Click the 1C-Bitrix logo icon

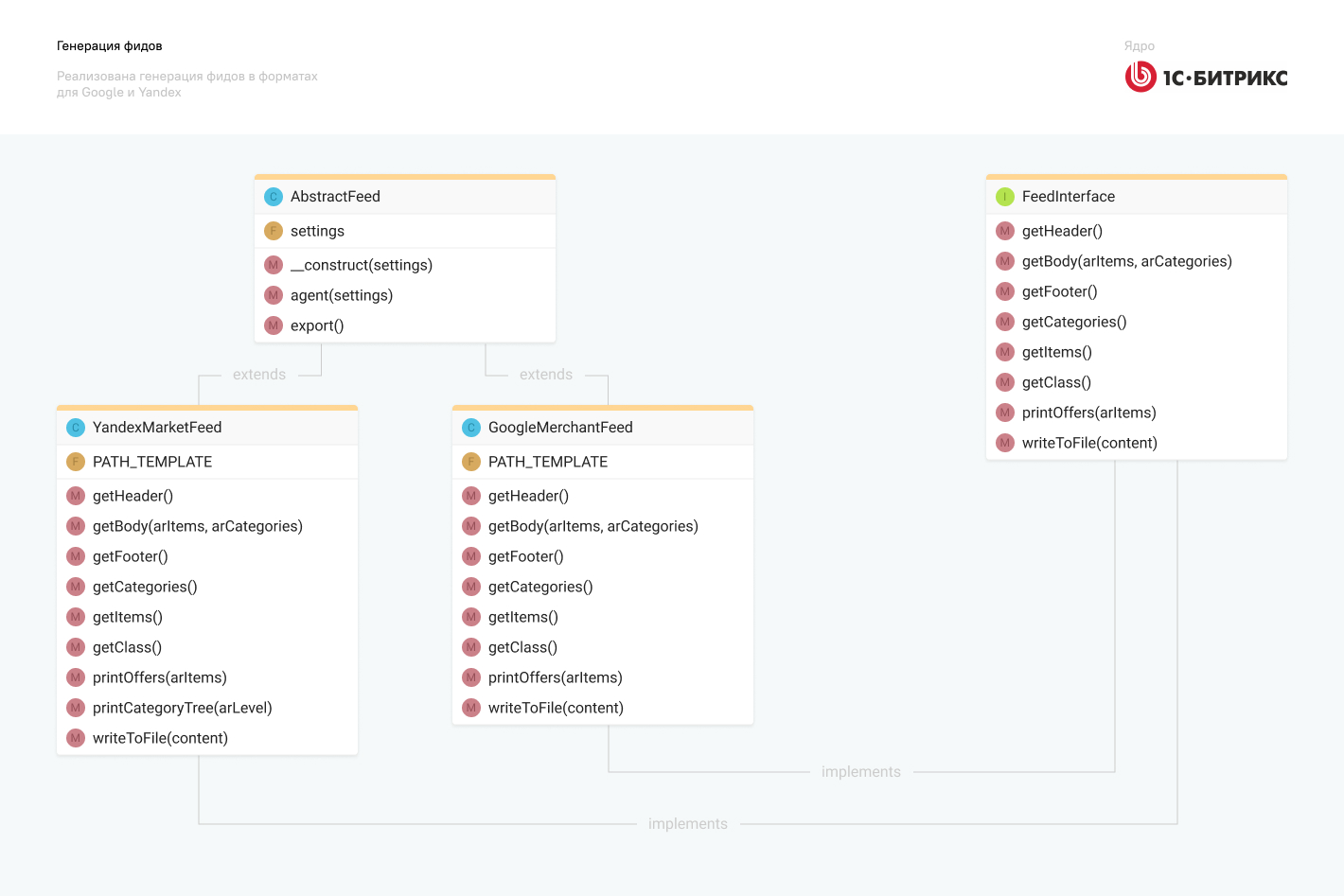[x=1141, y=77]
